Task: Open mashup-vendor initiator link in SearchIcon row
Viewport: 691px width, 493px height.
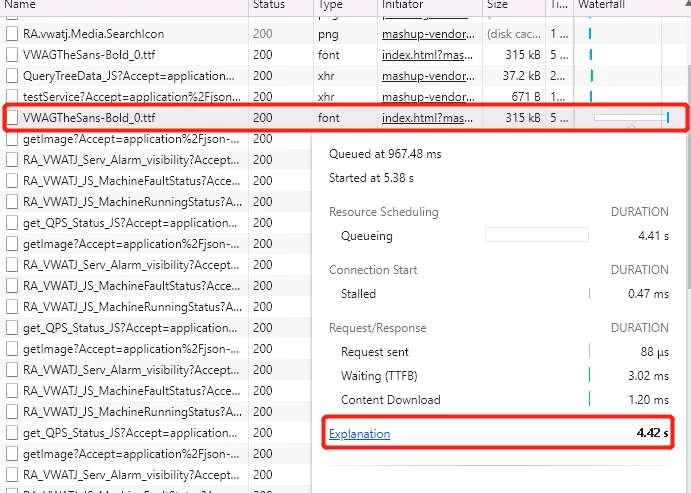Action: tap(428, 34)
